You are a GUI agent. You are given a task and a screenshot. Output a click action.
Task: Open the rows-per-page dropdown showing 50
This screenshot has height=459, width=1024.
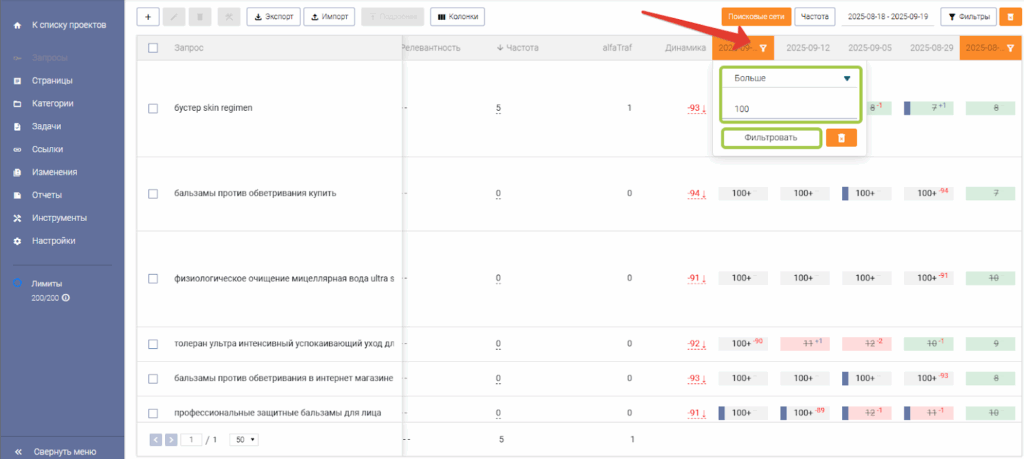243,439
